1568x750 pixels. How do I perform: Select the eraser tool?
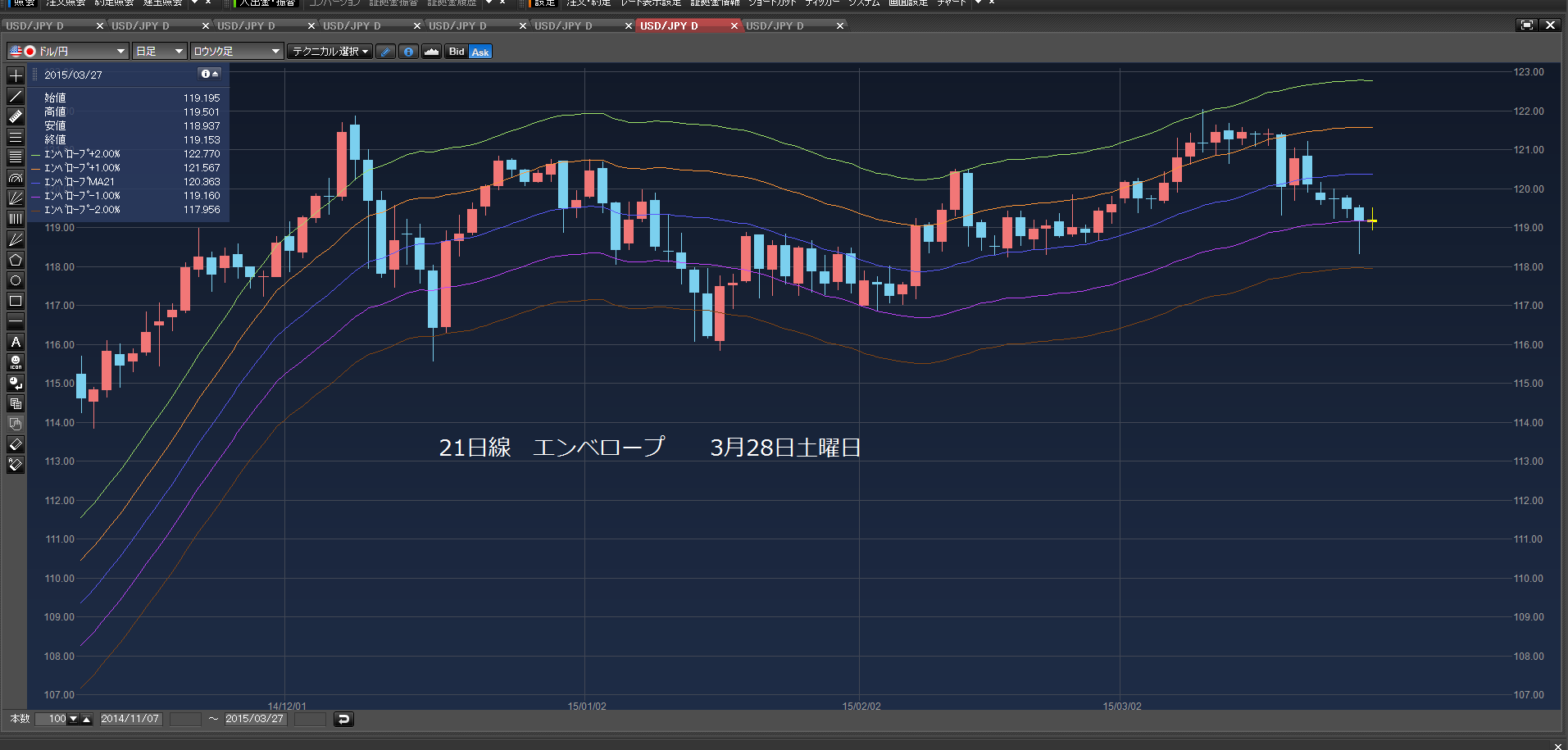[x=16, y=444]
